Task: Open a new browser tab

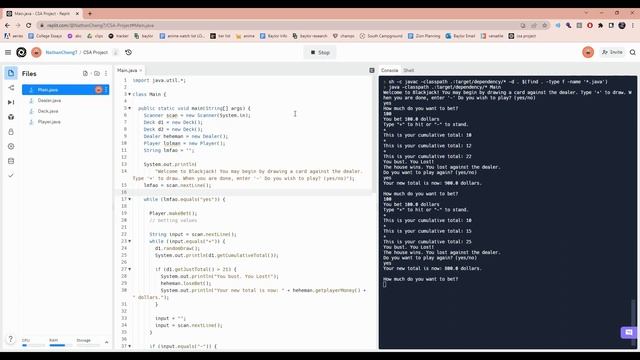Action: tap(90, 13)
